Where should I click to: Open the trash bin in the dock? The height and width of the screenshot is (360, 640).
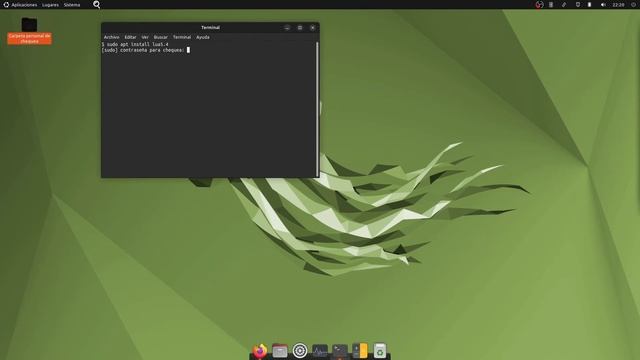pyautogui.click(x=380, y=351)
